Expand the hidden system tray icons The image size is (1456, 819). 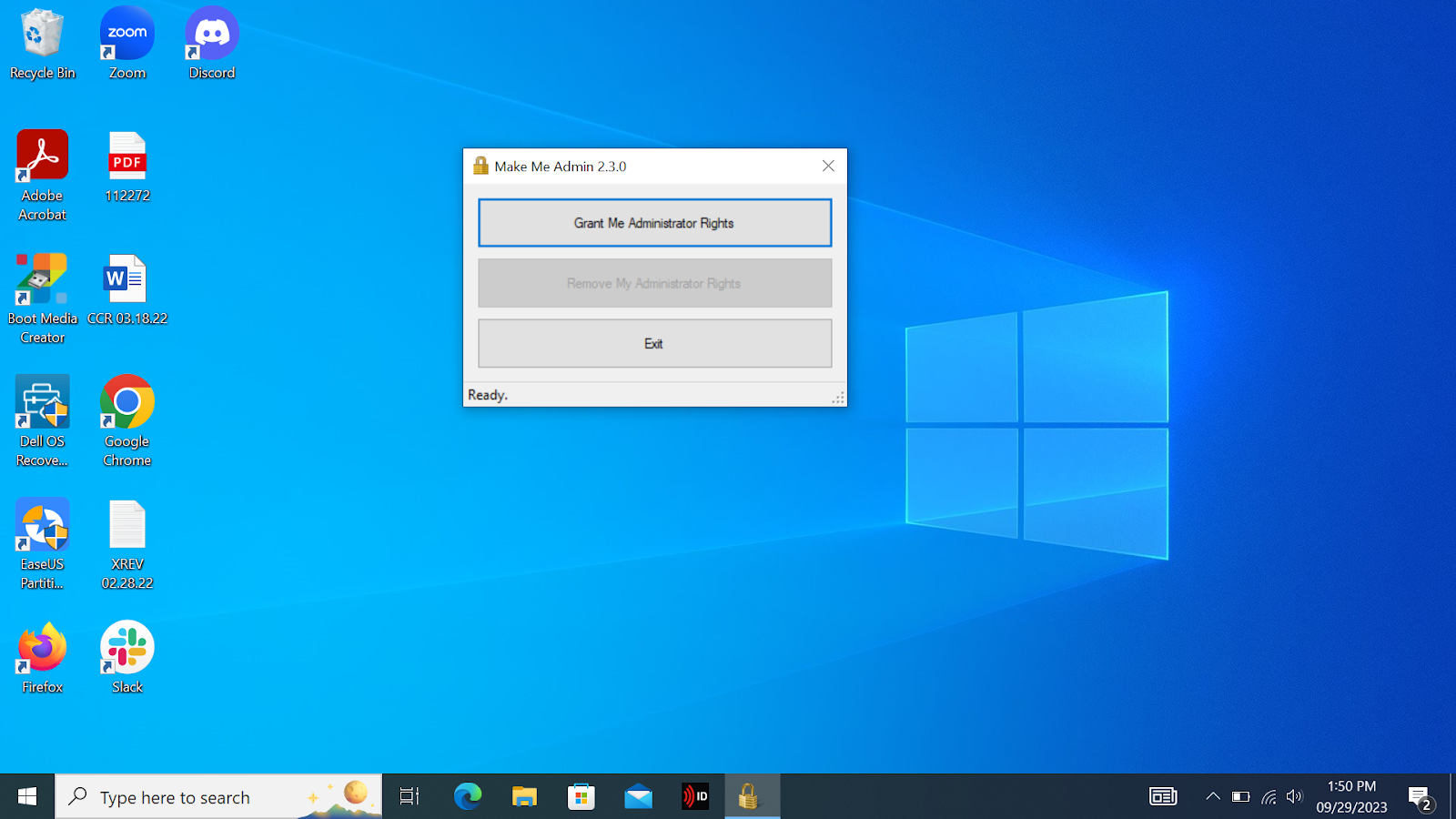tap(1213, 797)
